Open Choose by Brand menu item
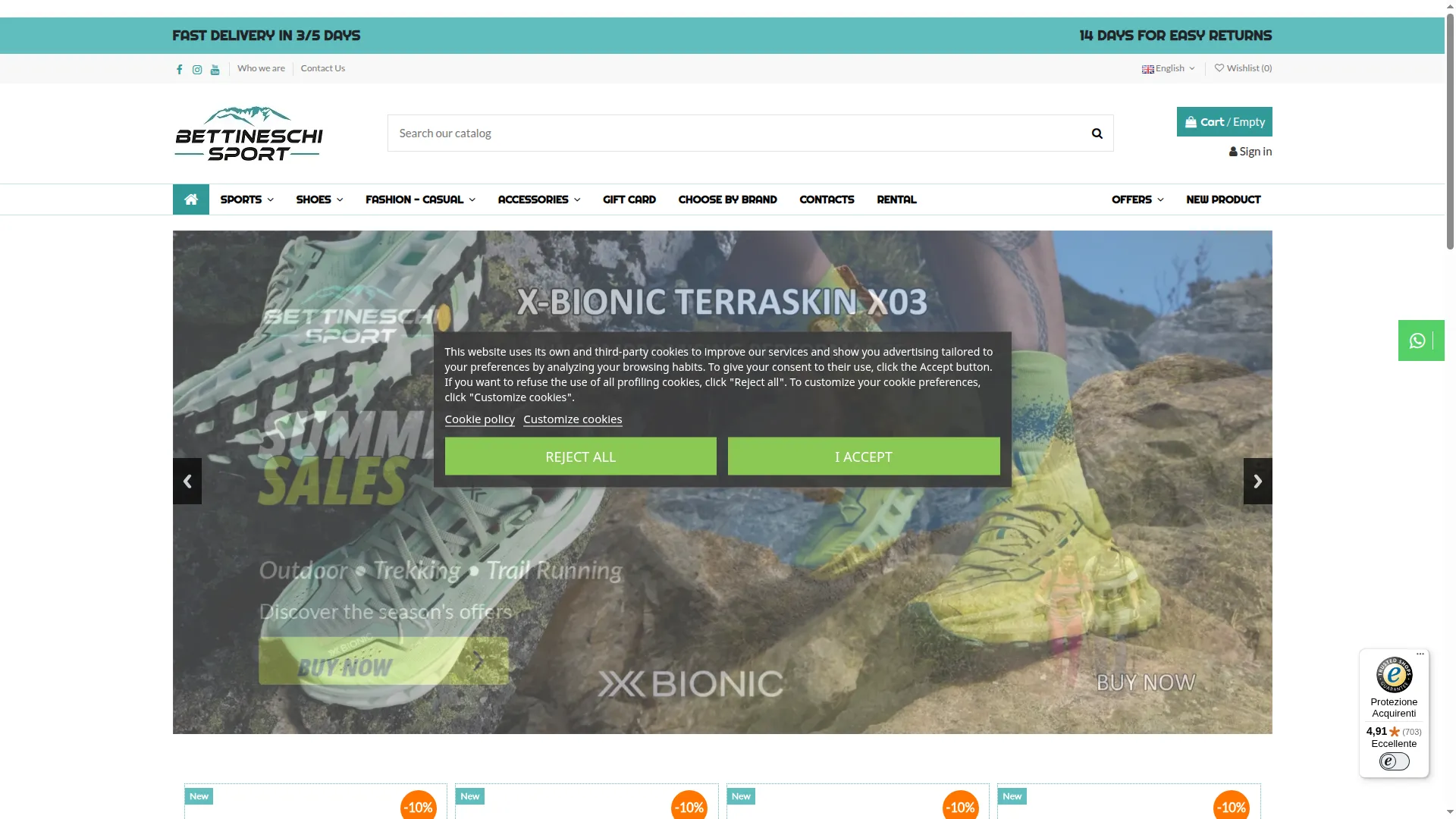Screen dimensions: 1456x819 click(727, 199)
